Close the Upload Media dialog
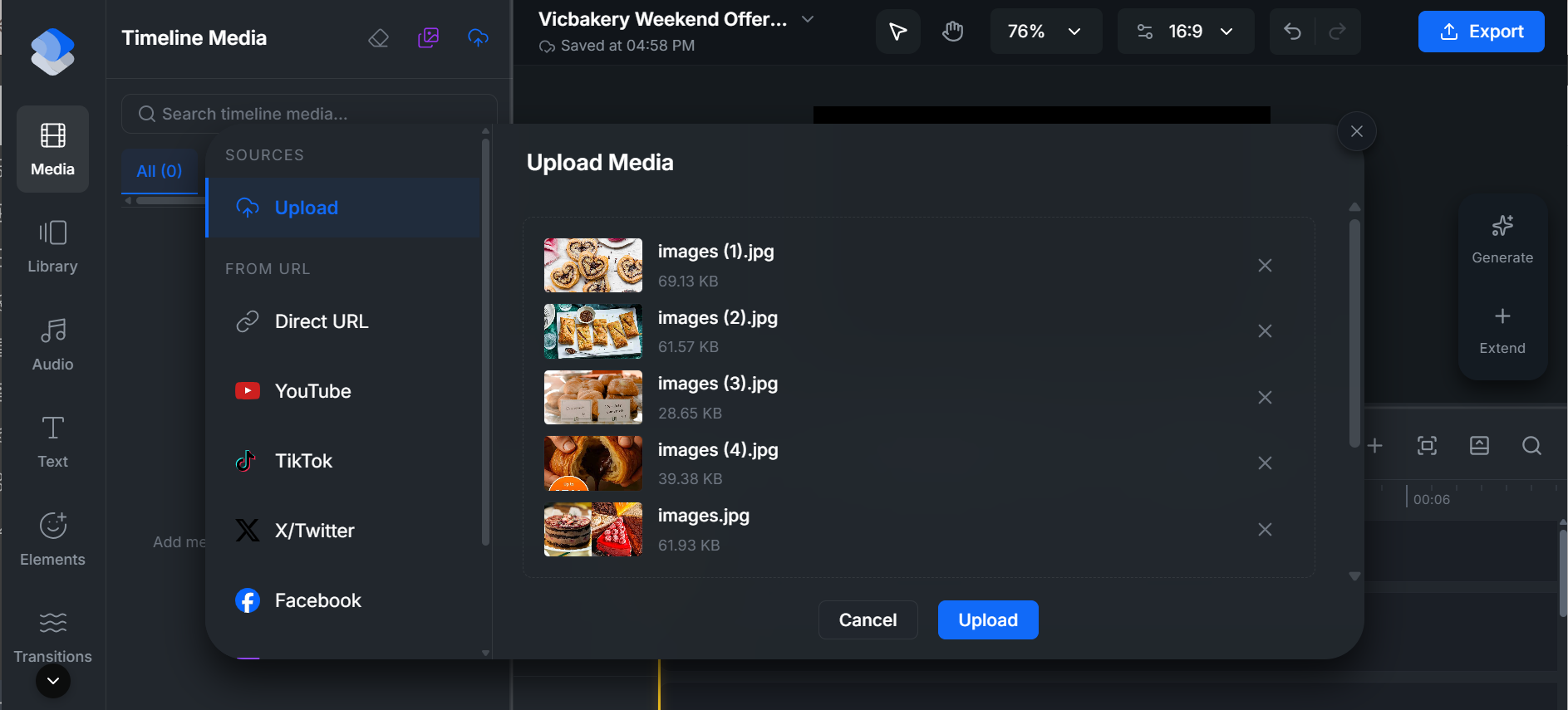Image resolution: width=1568 pixels, height=710 pixels. (1357, 131)
